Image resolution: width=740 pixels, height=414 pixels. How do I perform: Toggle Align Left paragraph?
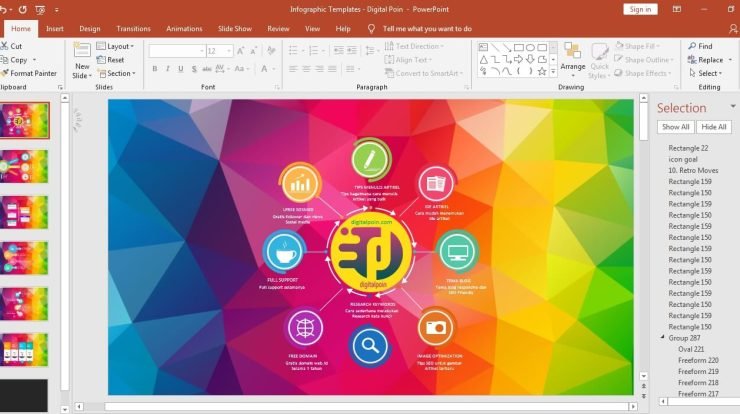[293, 69]
